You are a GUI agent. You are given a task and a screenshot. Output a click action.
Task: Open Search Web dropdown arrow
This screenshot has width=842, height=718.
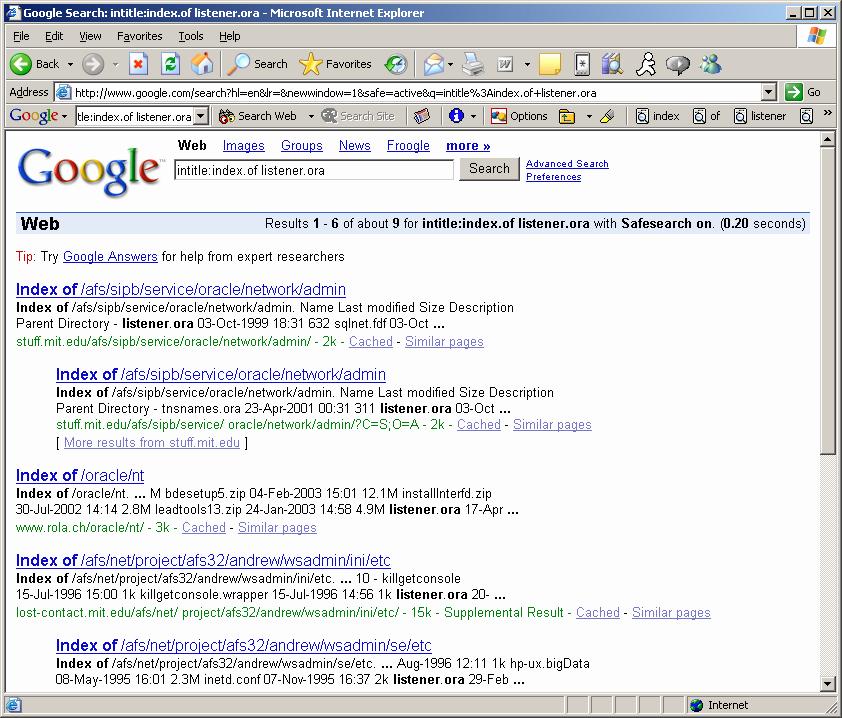(311, 115)
